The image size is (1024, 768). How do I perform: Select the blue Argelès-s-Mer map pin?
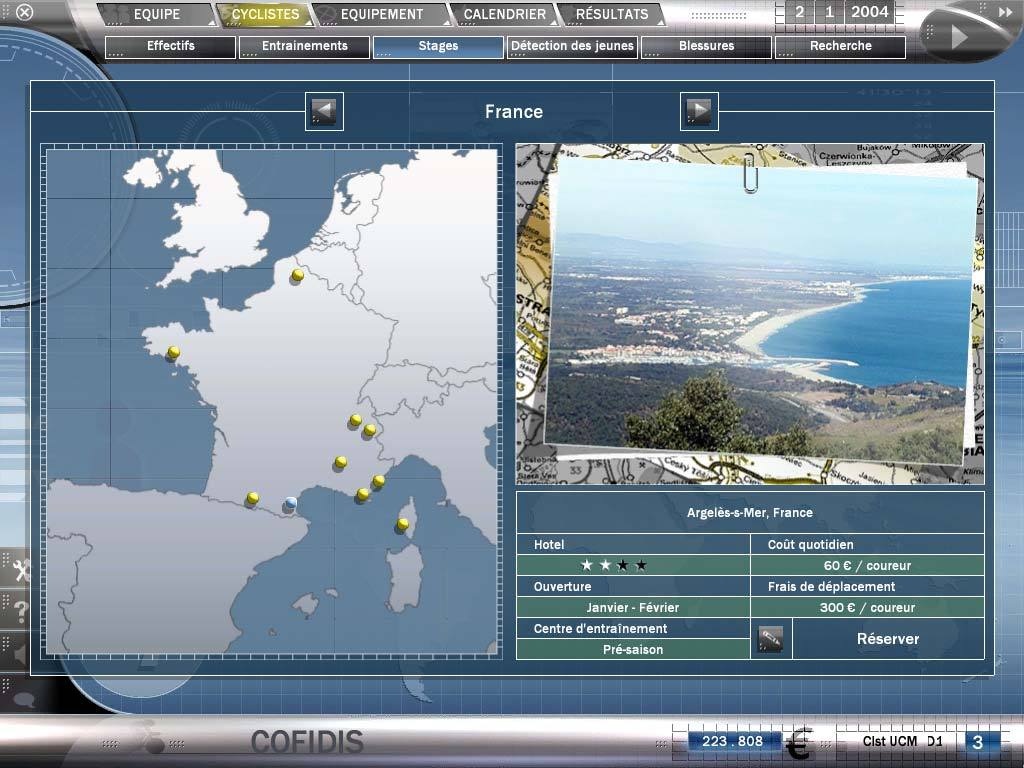point(291,502)
